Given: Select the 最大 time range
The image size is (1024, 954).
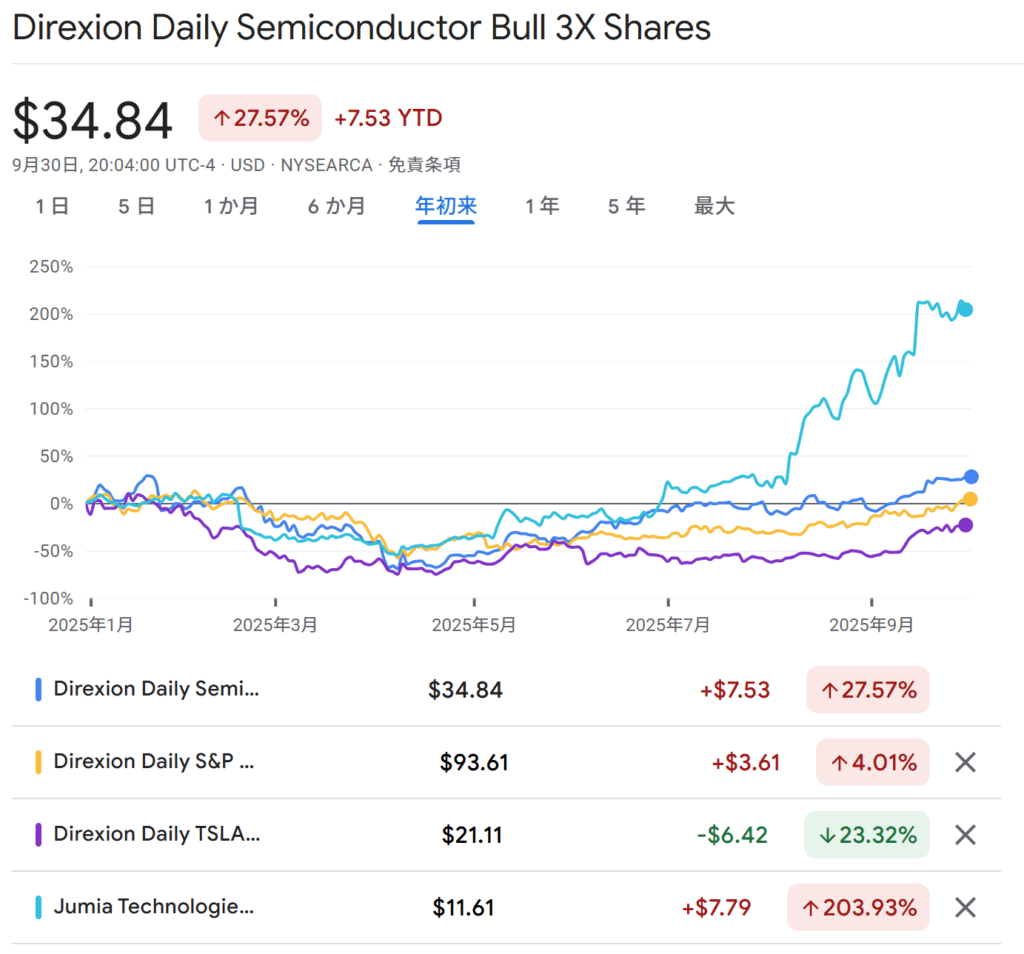Looking at the screenshot, I should [714, 207].
